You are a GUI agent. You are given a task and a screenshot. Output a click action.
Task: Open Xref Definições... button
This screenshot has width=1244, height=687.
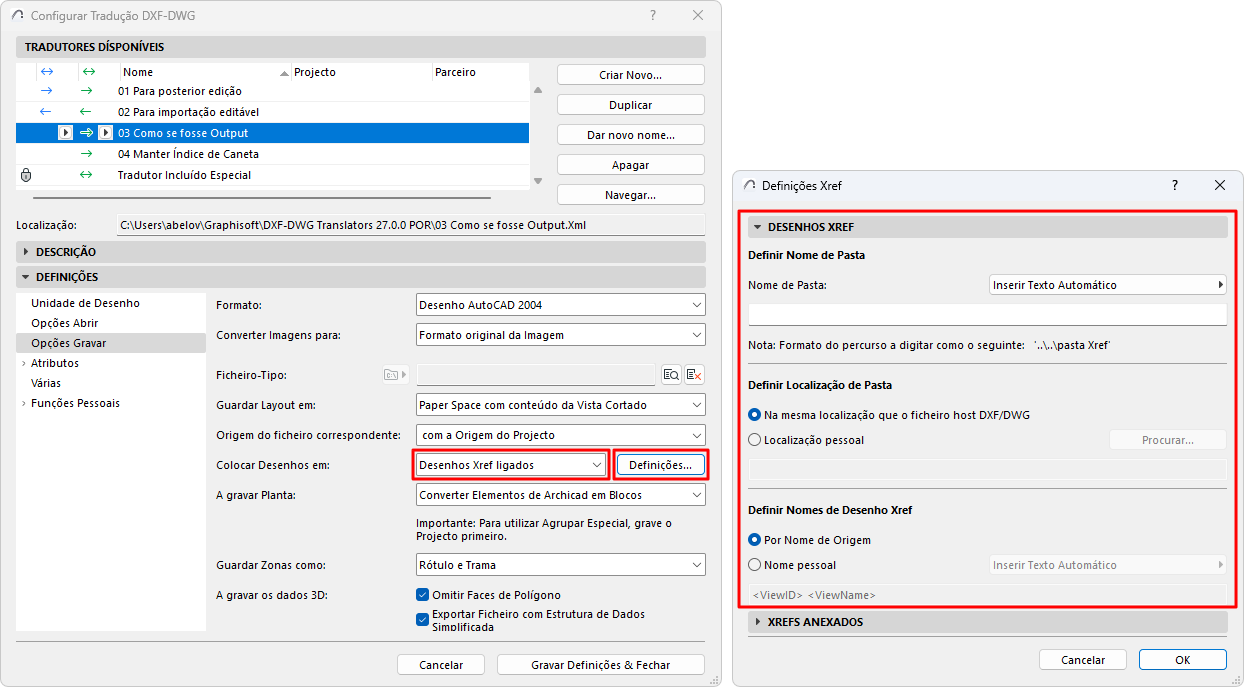(x=661, y=465)
